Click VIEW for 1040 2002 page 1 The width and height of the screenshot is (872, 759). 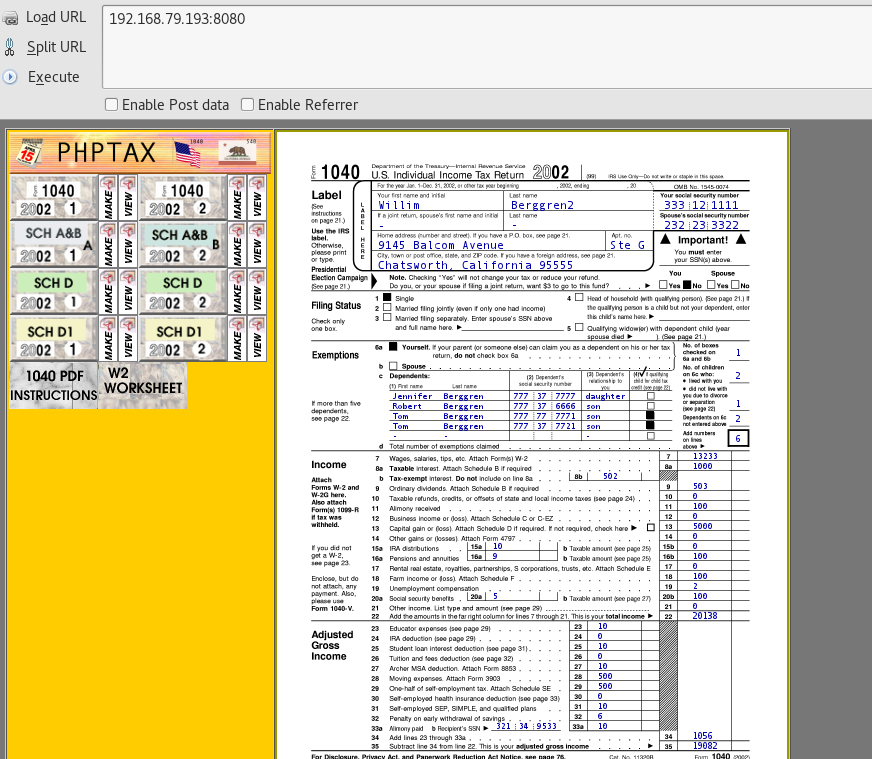(128, 197)
